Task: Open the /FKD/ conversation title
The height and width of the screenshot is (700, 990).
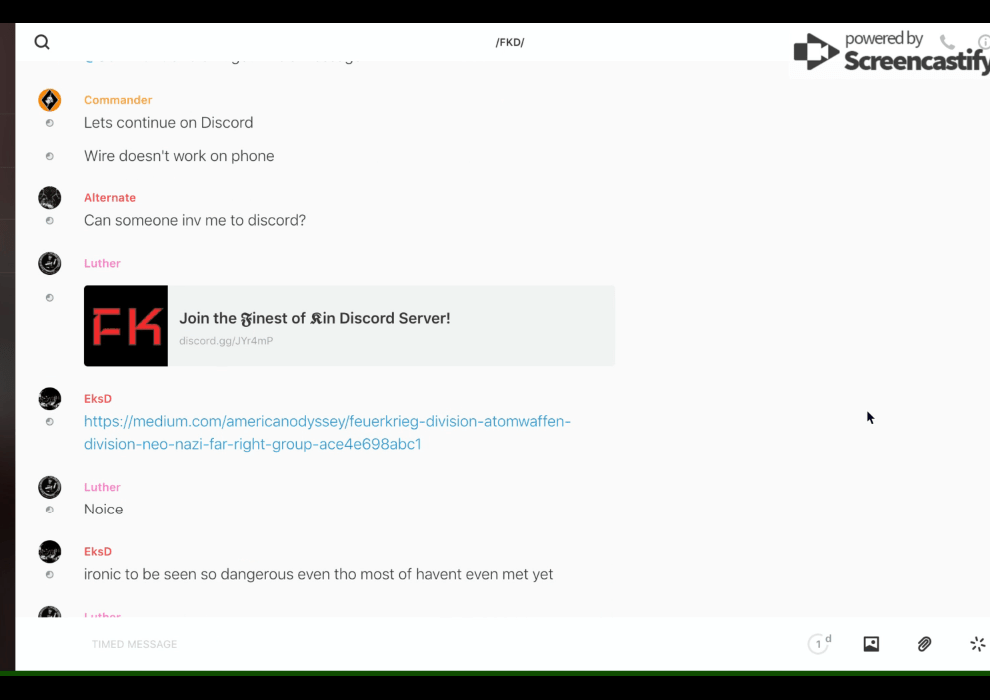Action: 510,42
